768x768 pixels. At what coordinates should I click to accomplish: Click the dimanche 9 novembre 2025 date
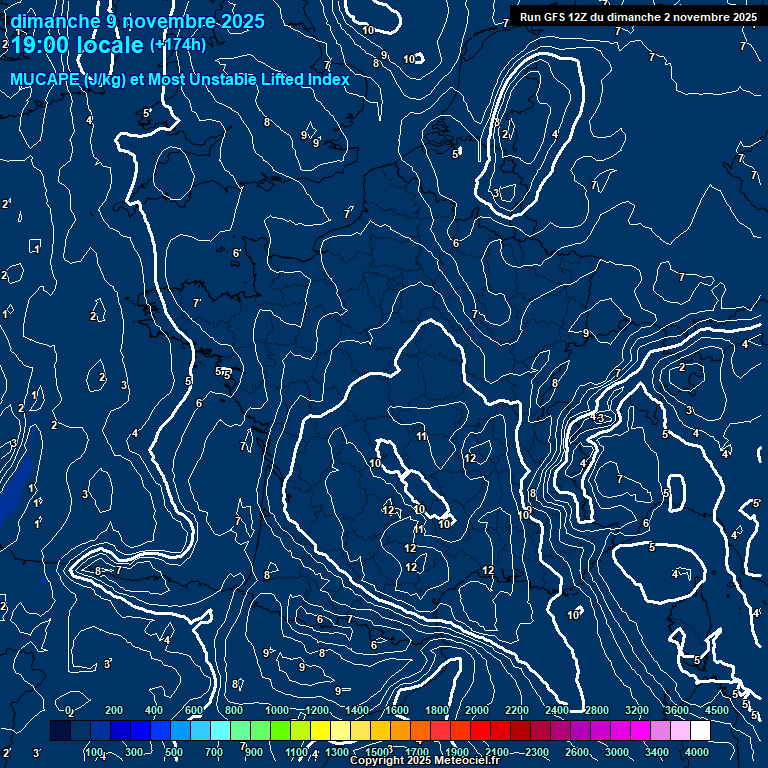(x=136, y=21)
